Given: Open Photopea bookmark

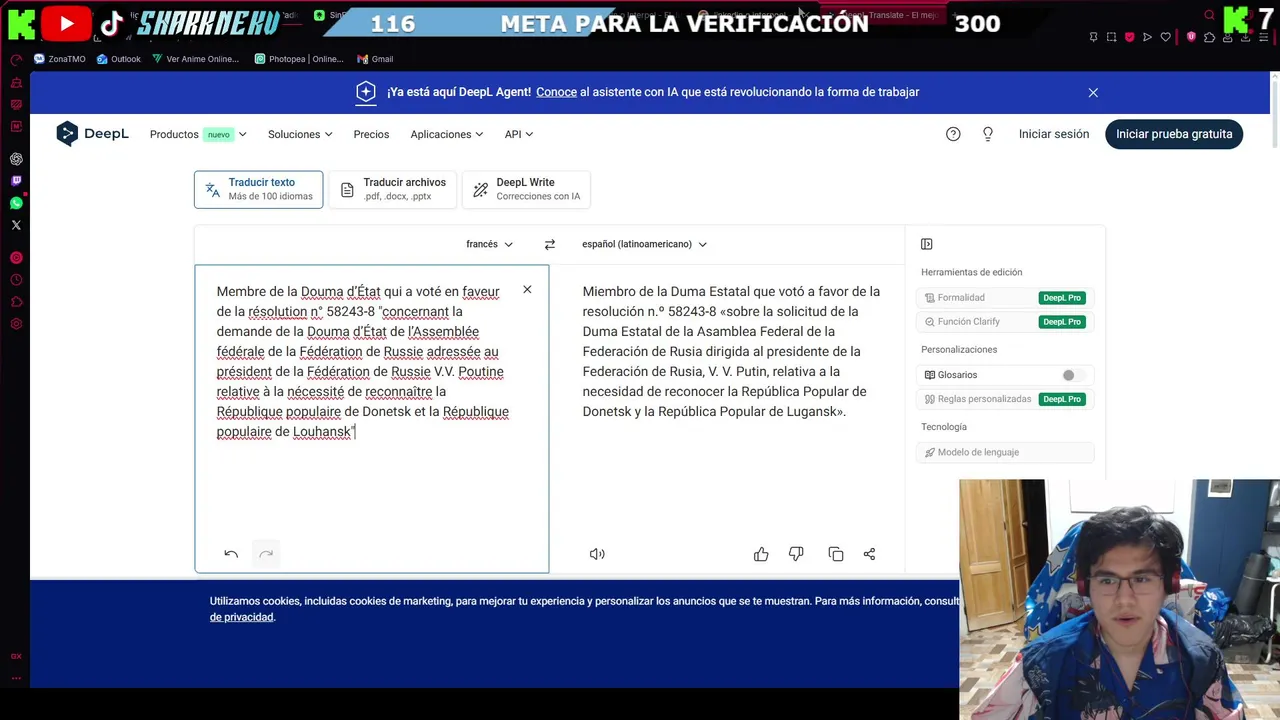Looking at the screenshot, I should point(299,59).
